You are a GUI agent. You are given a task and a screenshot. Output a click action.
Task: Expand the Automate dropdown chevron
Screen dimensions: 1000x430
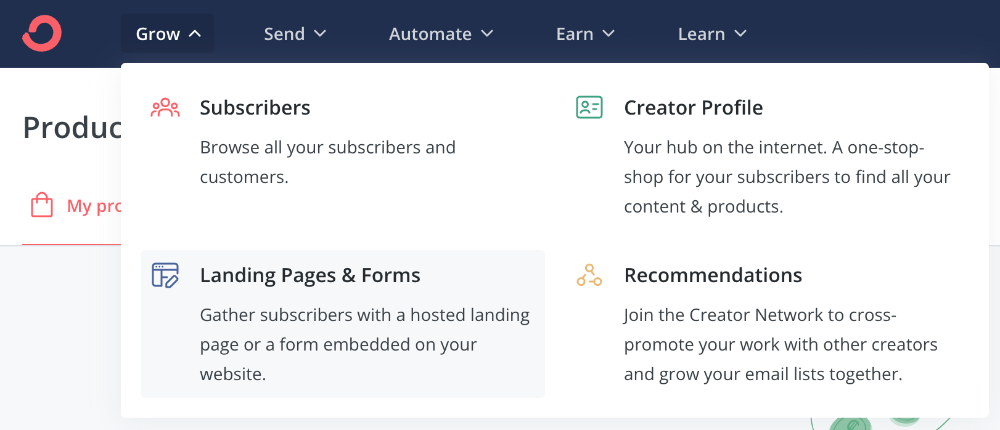pos(487,34)
